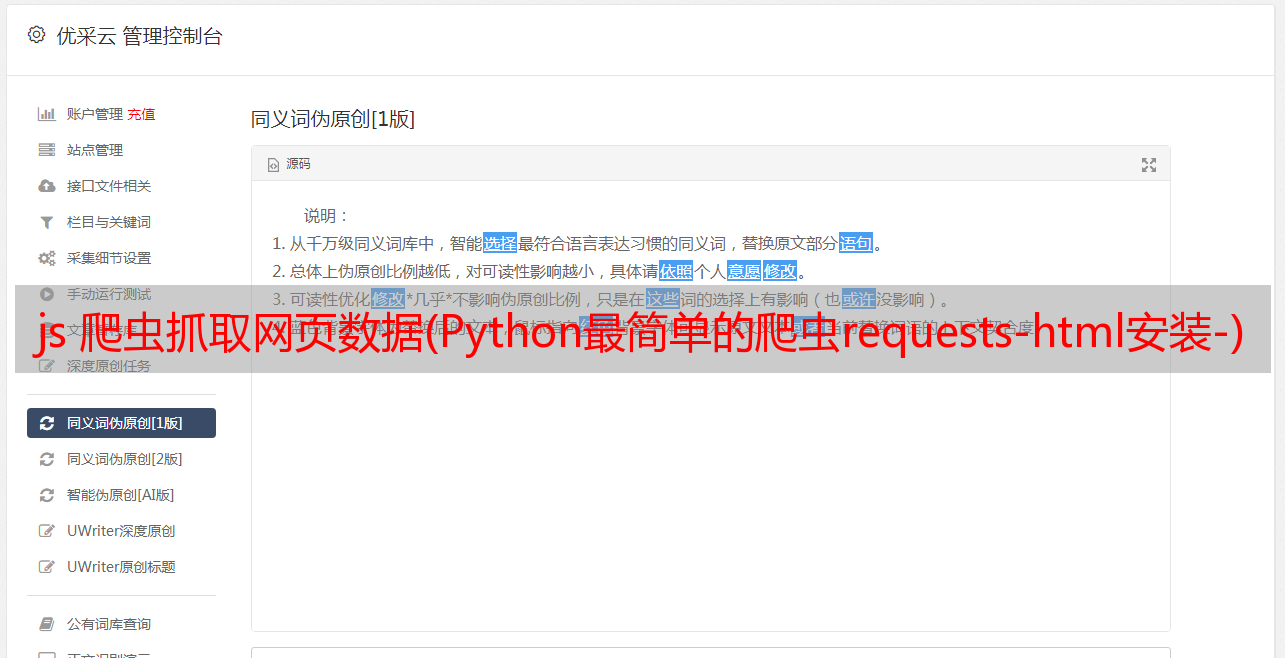
Task: Select the active 同义词伪原创[1版] item
Action: [121, 423]
